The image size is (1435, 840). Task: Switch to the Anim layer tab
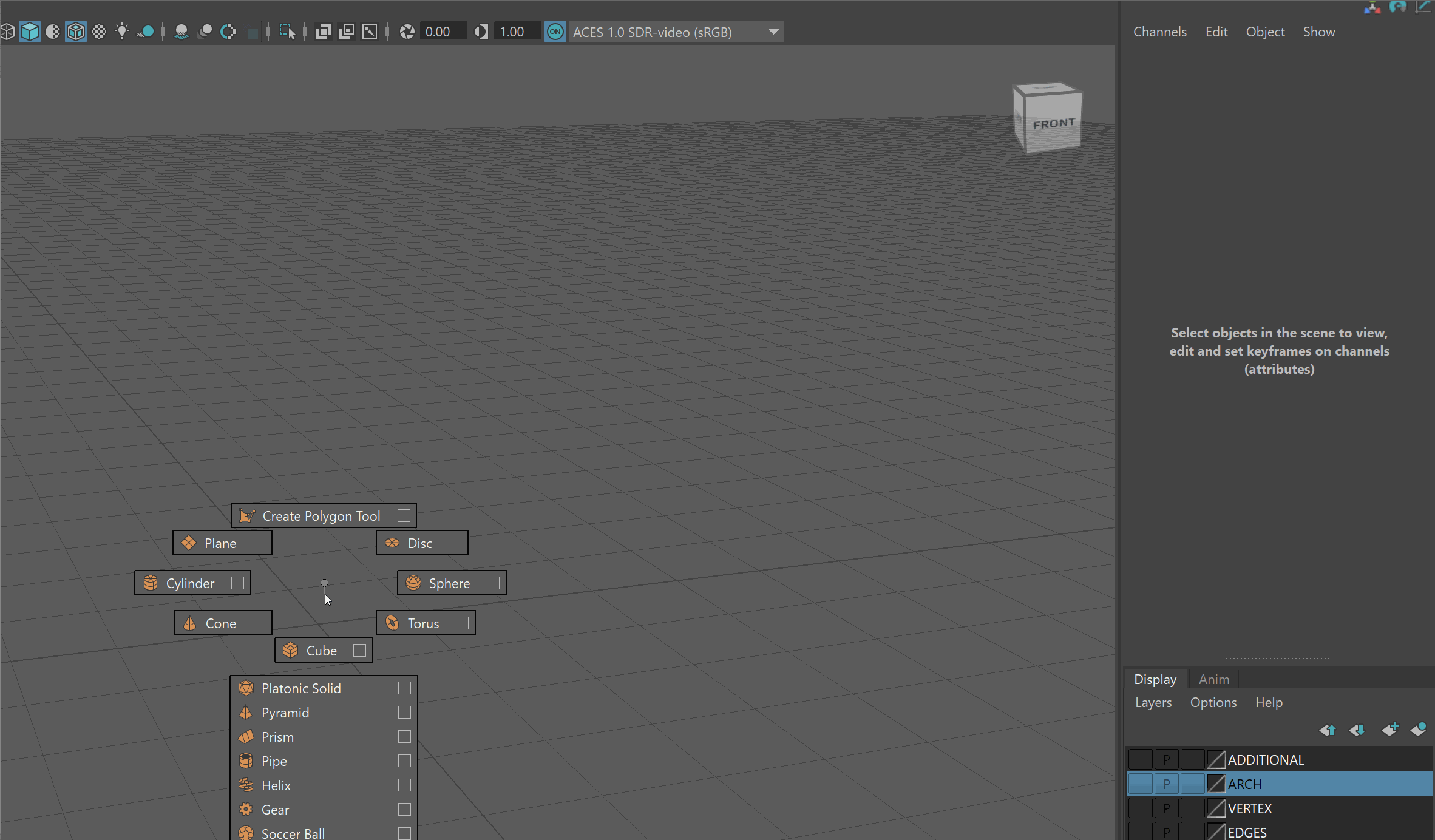click(x=1213, y=680)
